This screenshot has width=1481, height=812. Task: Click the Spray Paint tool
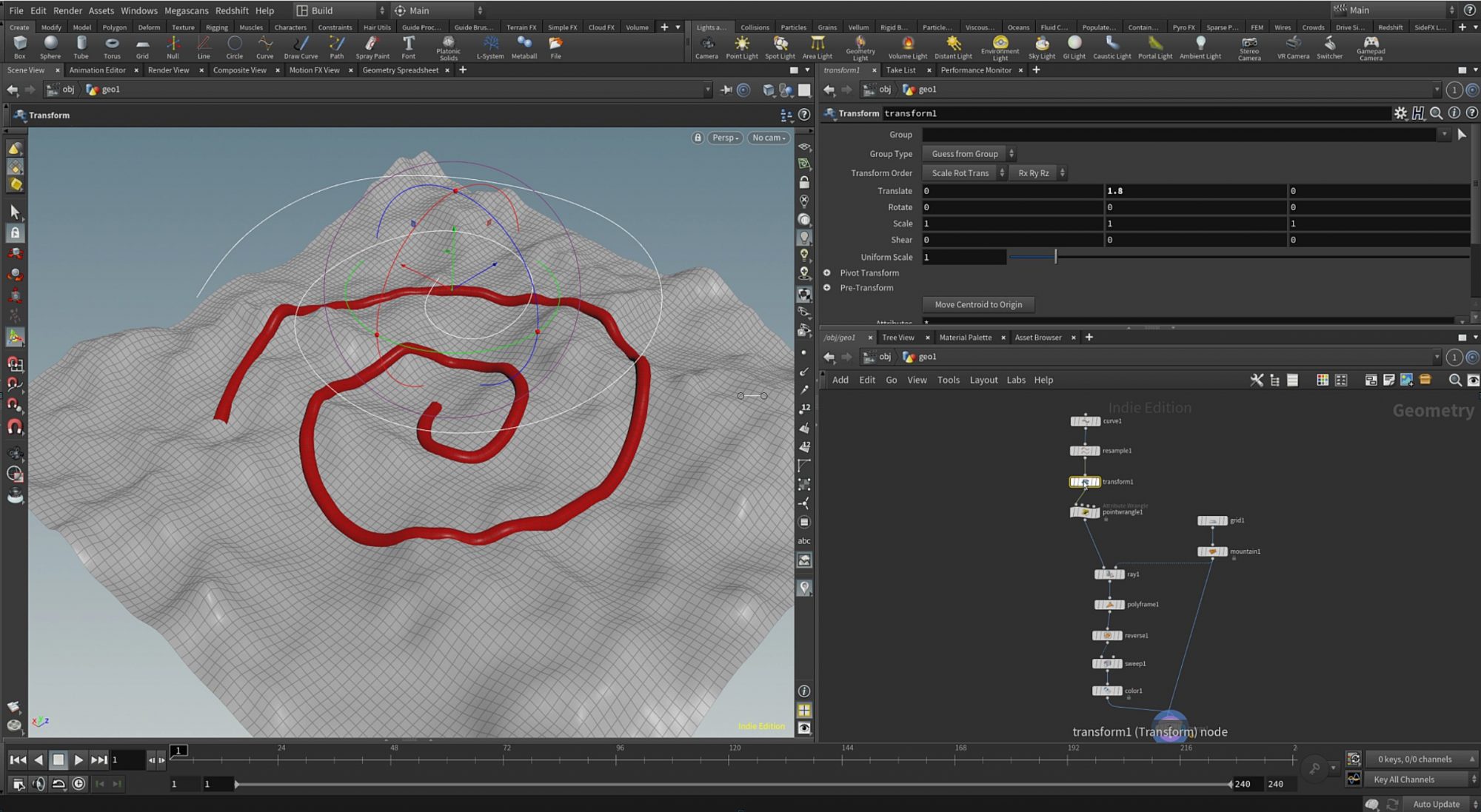click(372, 47)
